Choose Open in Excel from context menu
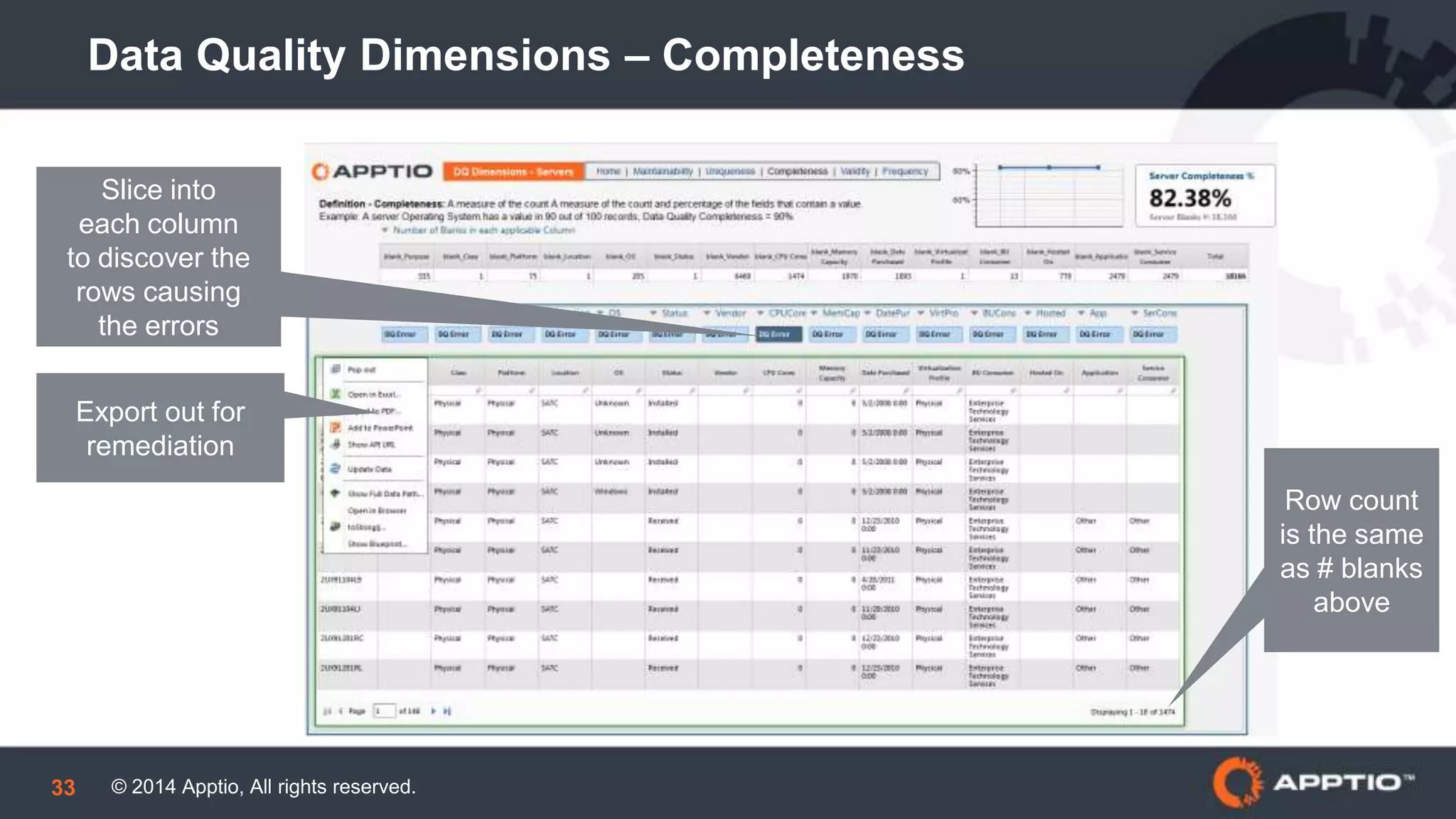1456x819 pixels. (x=375, y=394)
